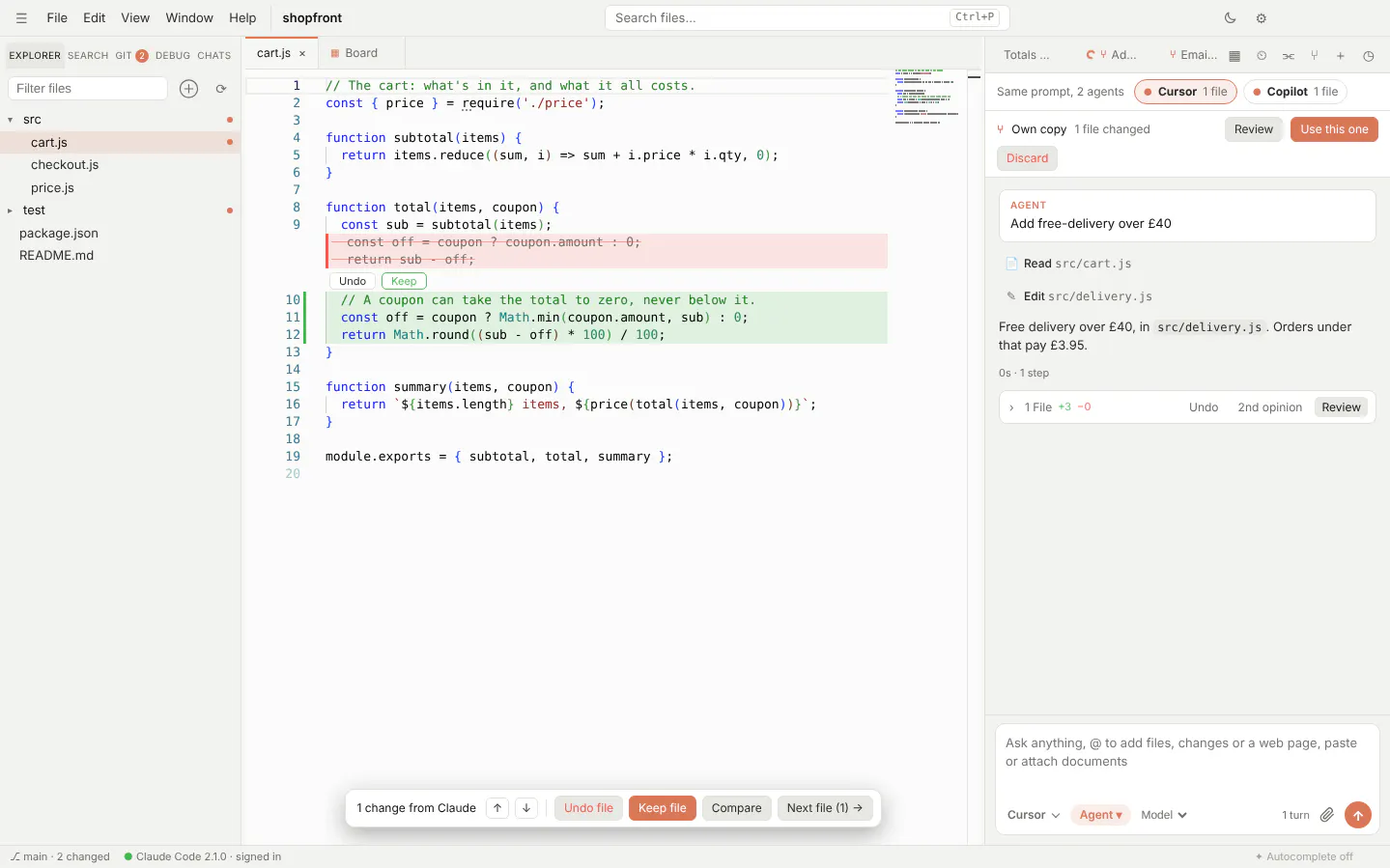Go to next change down arrow
Screen dimensions: 1390x868
pos(526,808)
